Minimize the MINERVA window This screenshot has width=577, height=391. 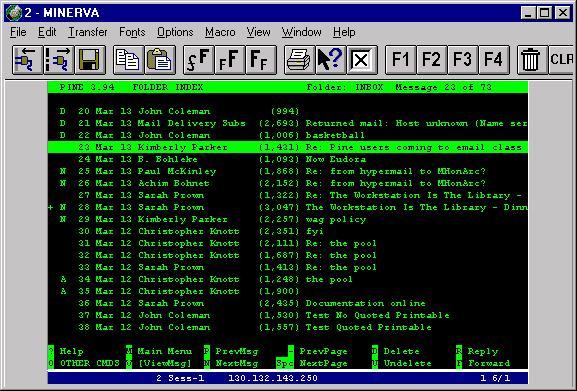click(x=528, y=13)
